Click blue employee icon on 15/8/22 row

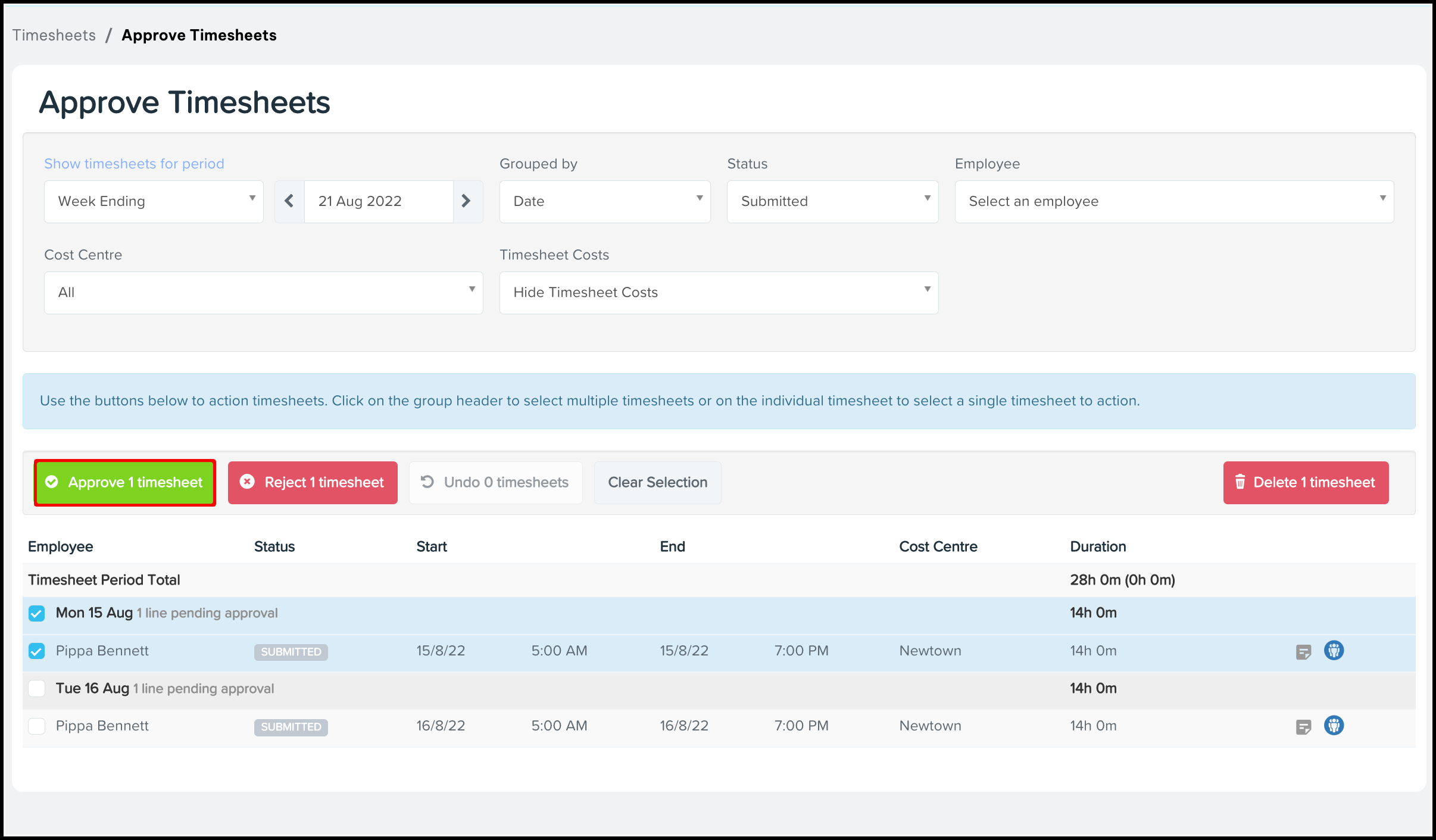[1334, 651]
